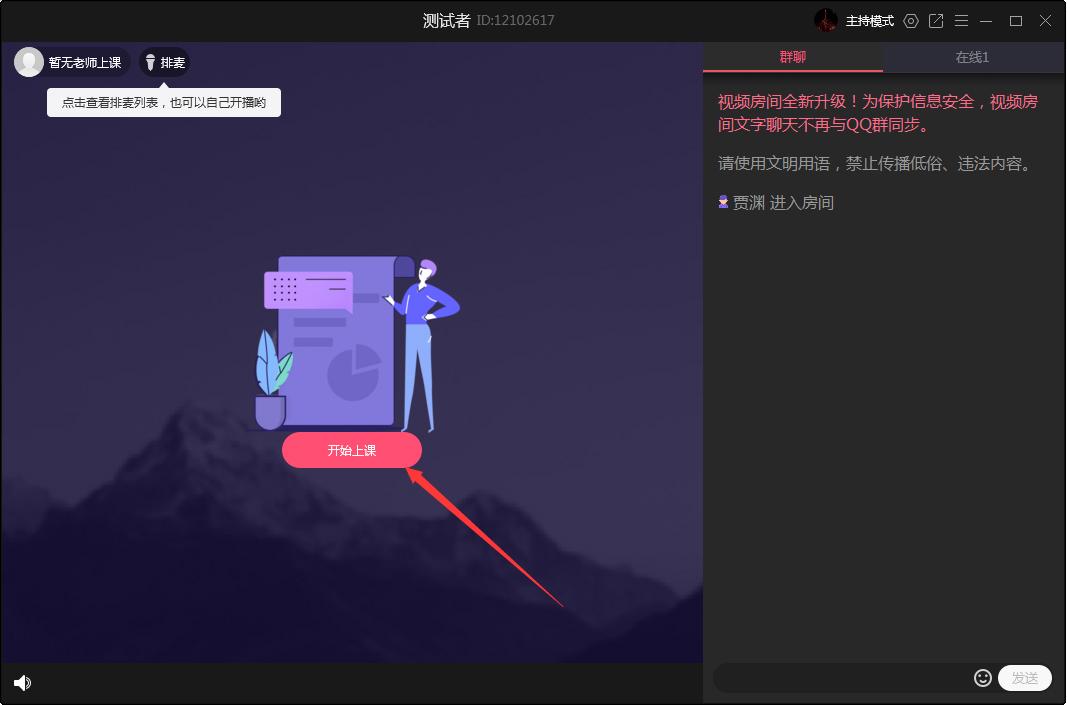Open the emoji picker in chat
This screenshot has height=705, width=1067.
(982, 677)
